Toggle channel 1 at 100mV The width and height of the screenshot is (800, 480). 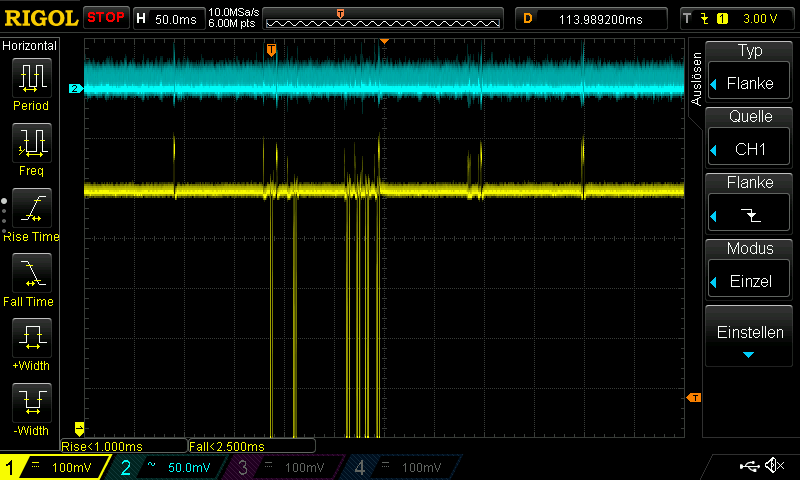pos(55,467)
